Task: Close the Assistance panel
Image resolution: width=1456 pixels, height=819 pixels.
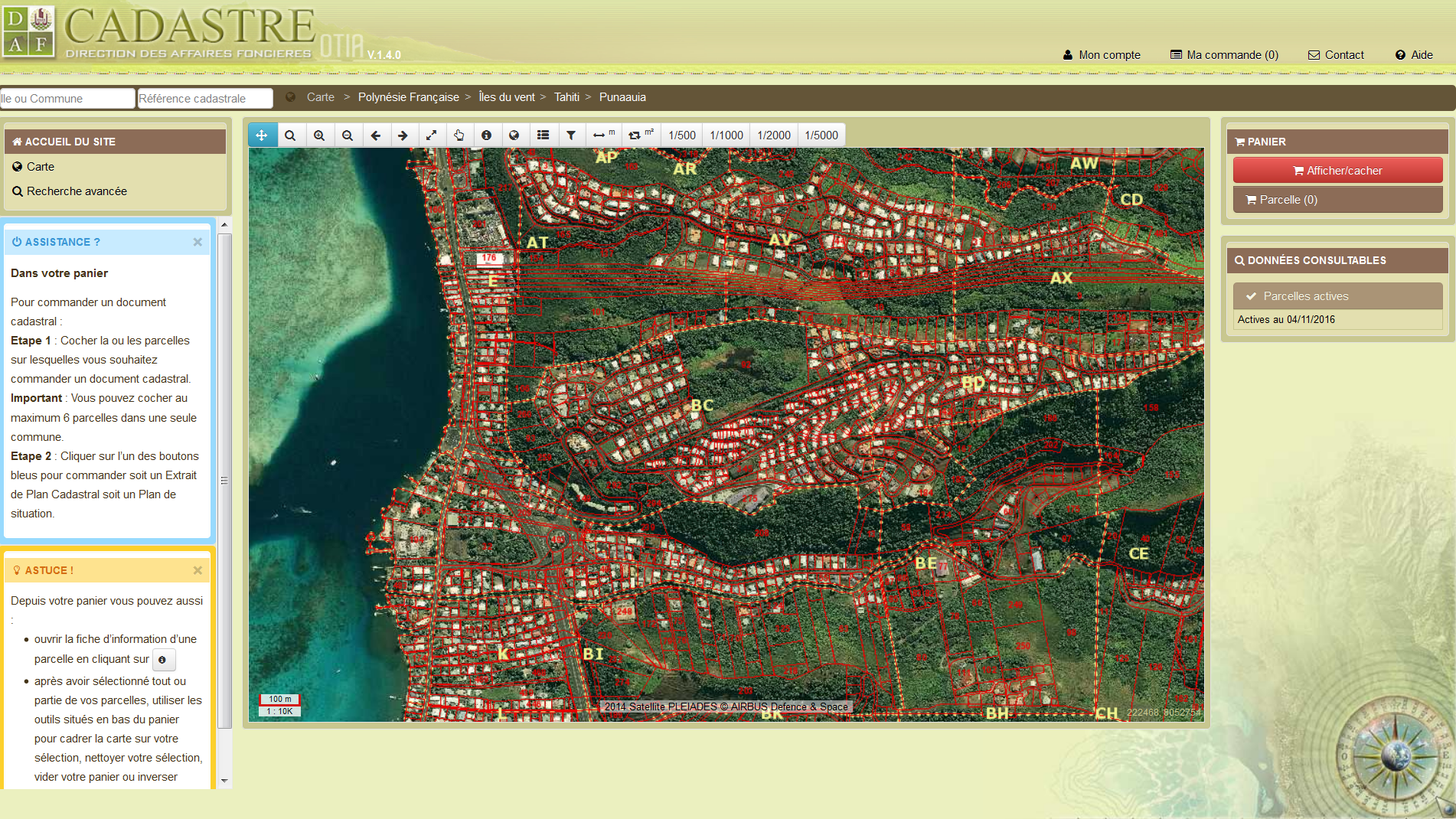Action: 198,242
